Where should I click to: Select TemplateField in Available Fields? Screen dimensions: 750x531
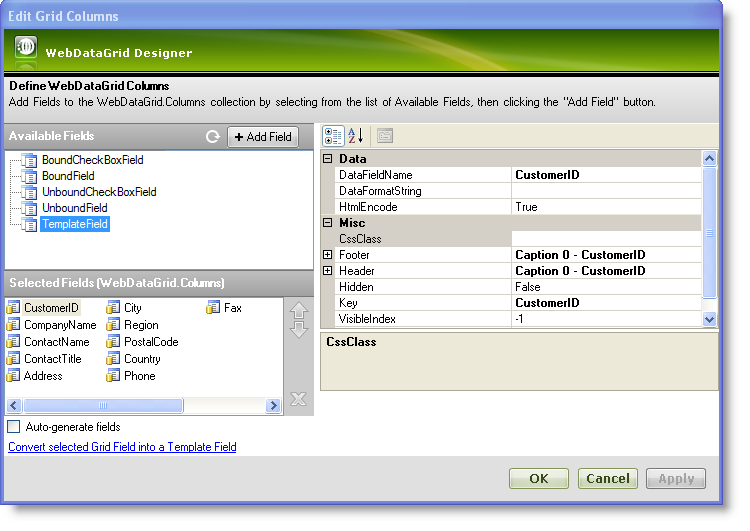(75, 224)
